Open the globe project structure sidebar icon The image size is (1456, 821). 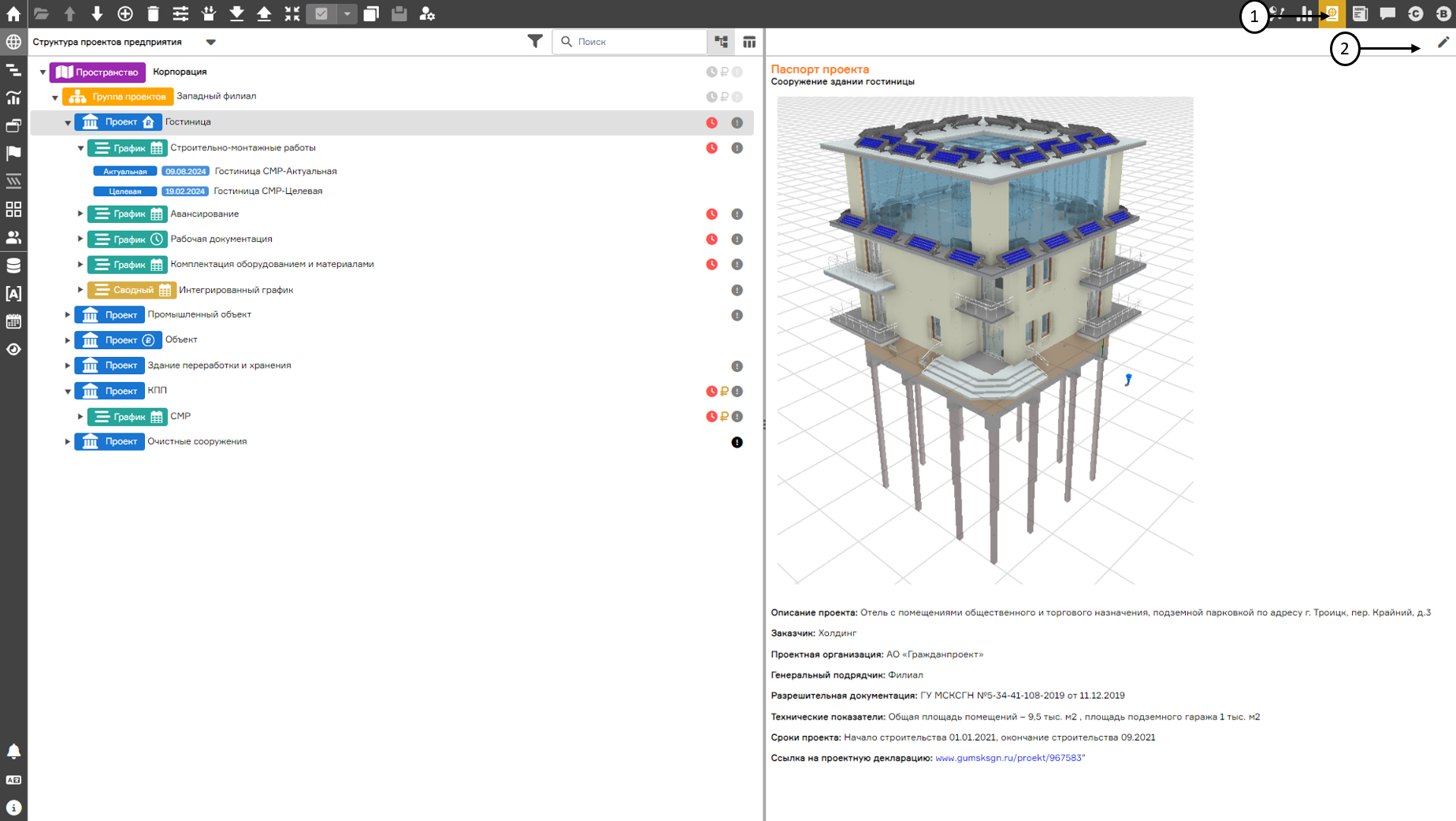tap(13, 42)
